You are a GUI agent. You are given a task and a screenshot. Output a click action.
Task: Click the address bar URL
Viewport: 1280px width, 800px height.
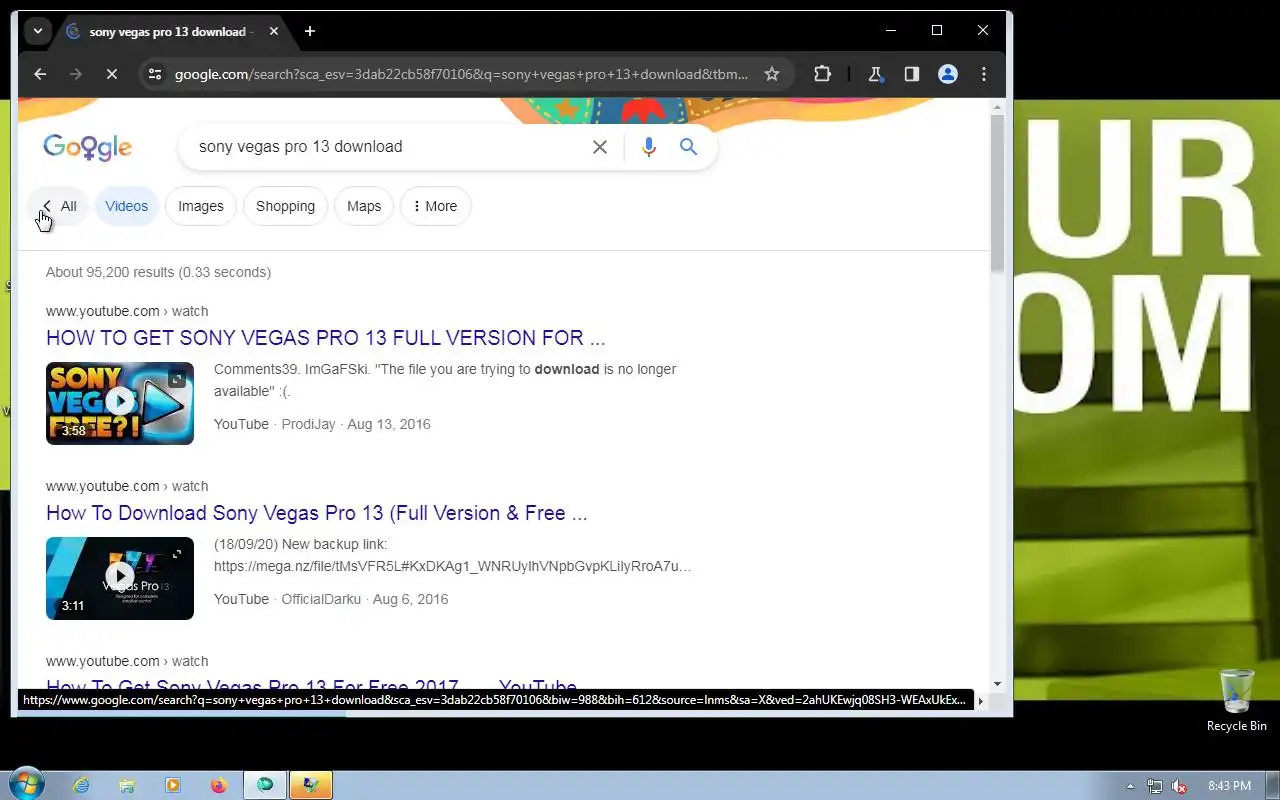[461, 74]
